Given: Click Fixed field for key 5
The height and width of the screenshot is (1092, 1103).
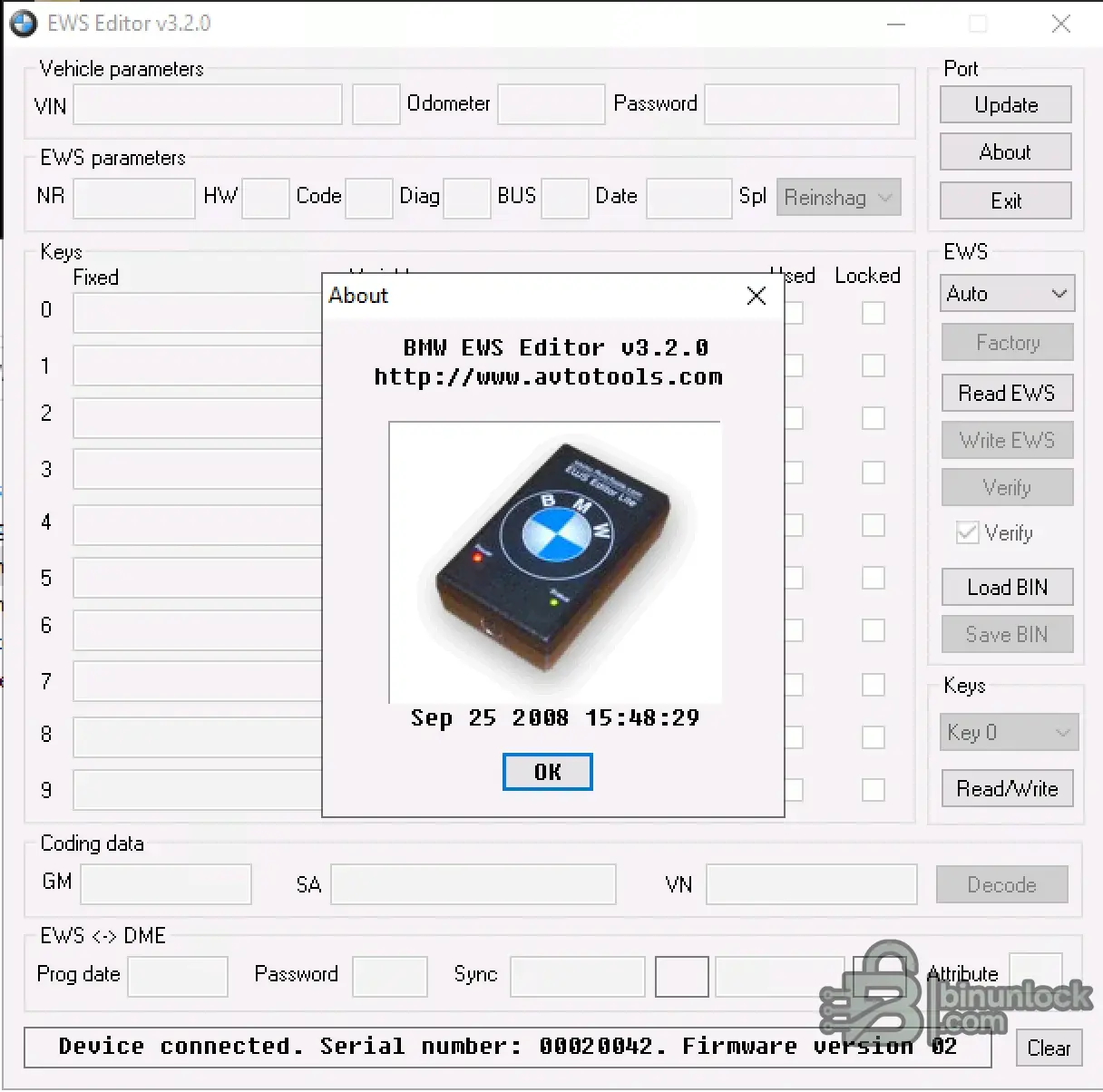Looking at the screenshot, I should pyautogui.click(x=198, y=578).
